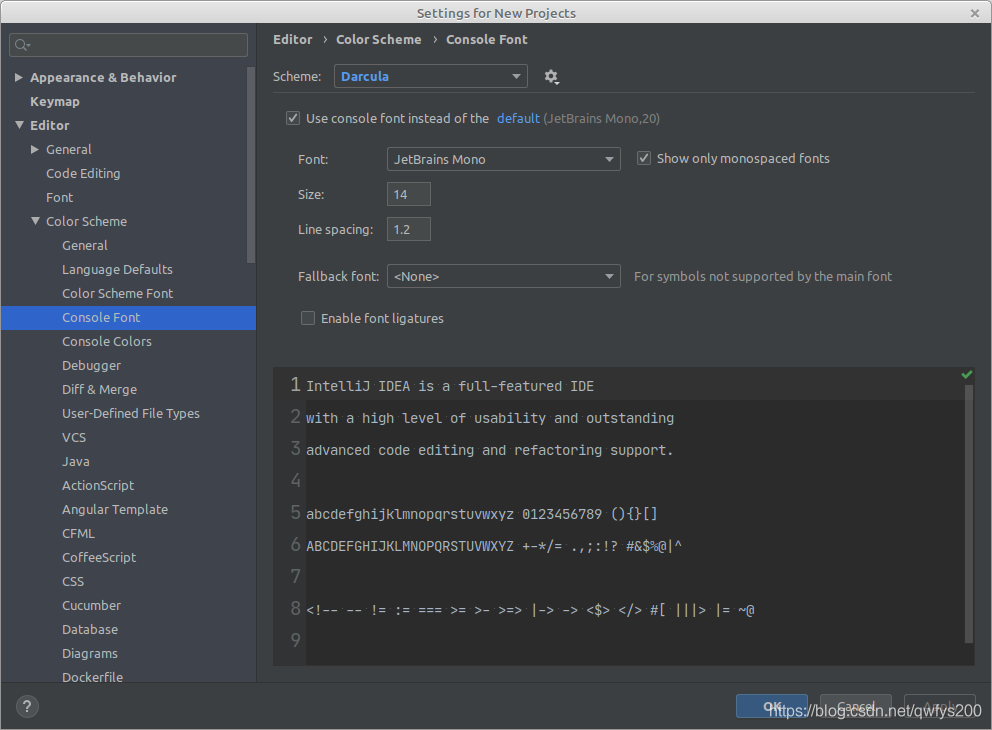Open Debugger color scheme page
Image resolution: width=992 pixels, height=730 pixels.
point(91,366)
